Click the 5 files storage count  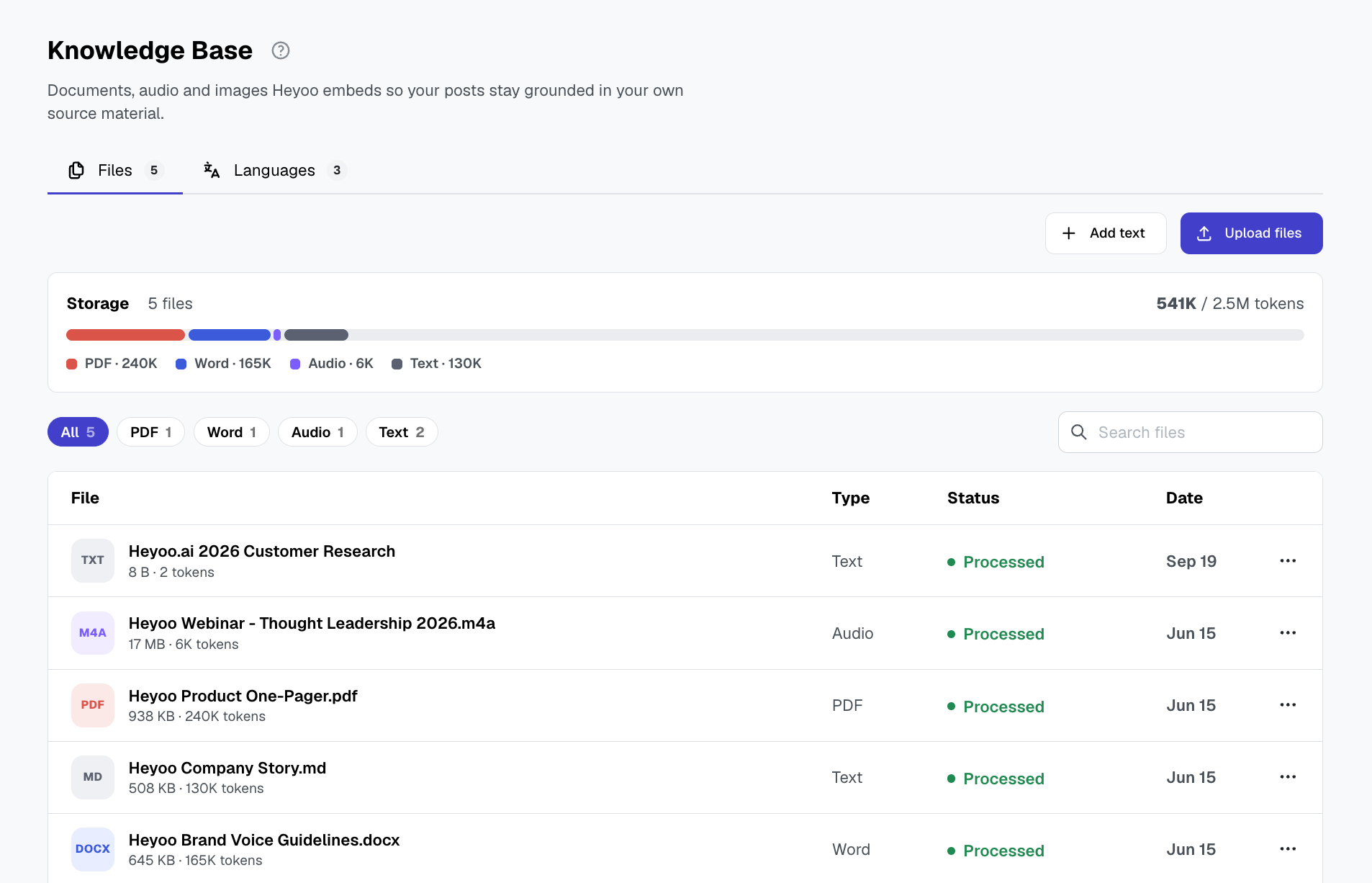coord(170,303)
